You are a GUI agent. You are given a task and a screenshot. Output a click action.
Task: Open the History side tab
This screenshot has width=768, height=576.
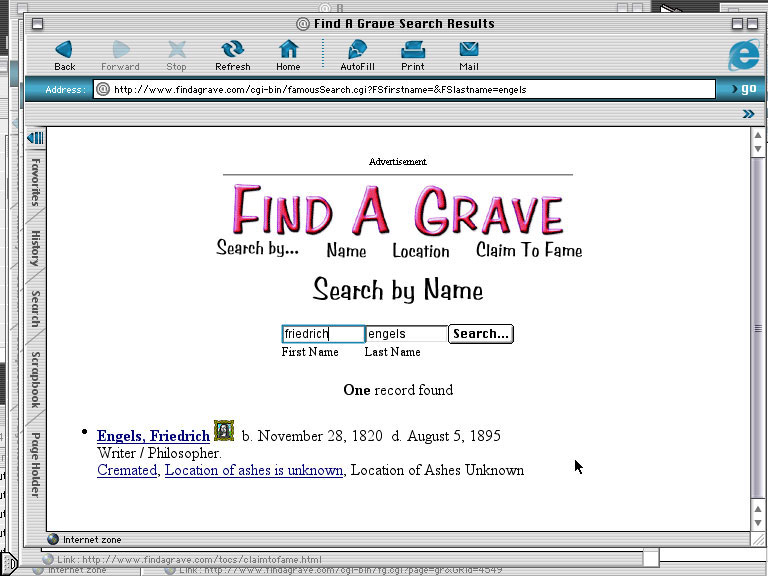click(35, 247)
